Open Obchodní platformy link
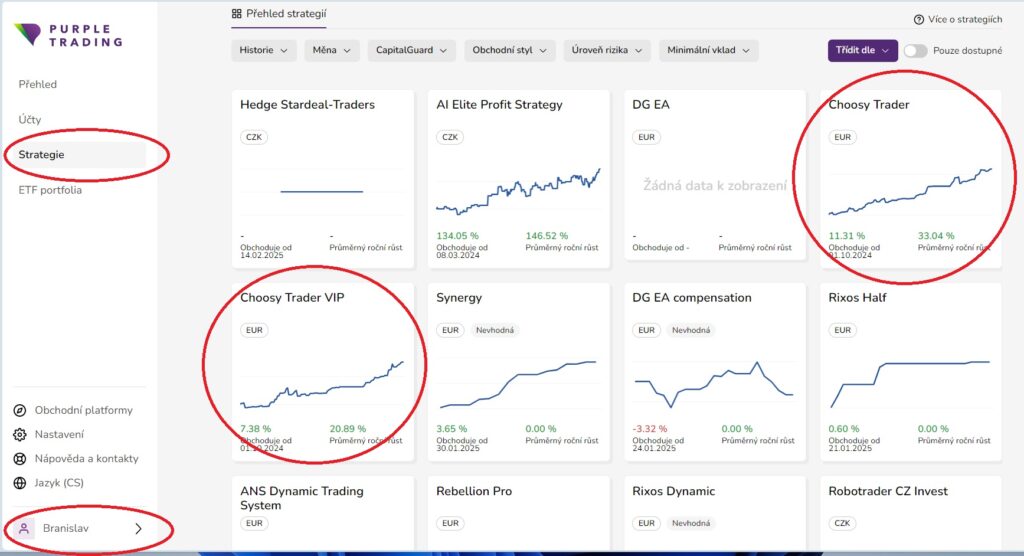This screenshot has height=556, width=1024. point(84,410)
